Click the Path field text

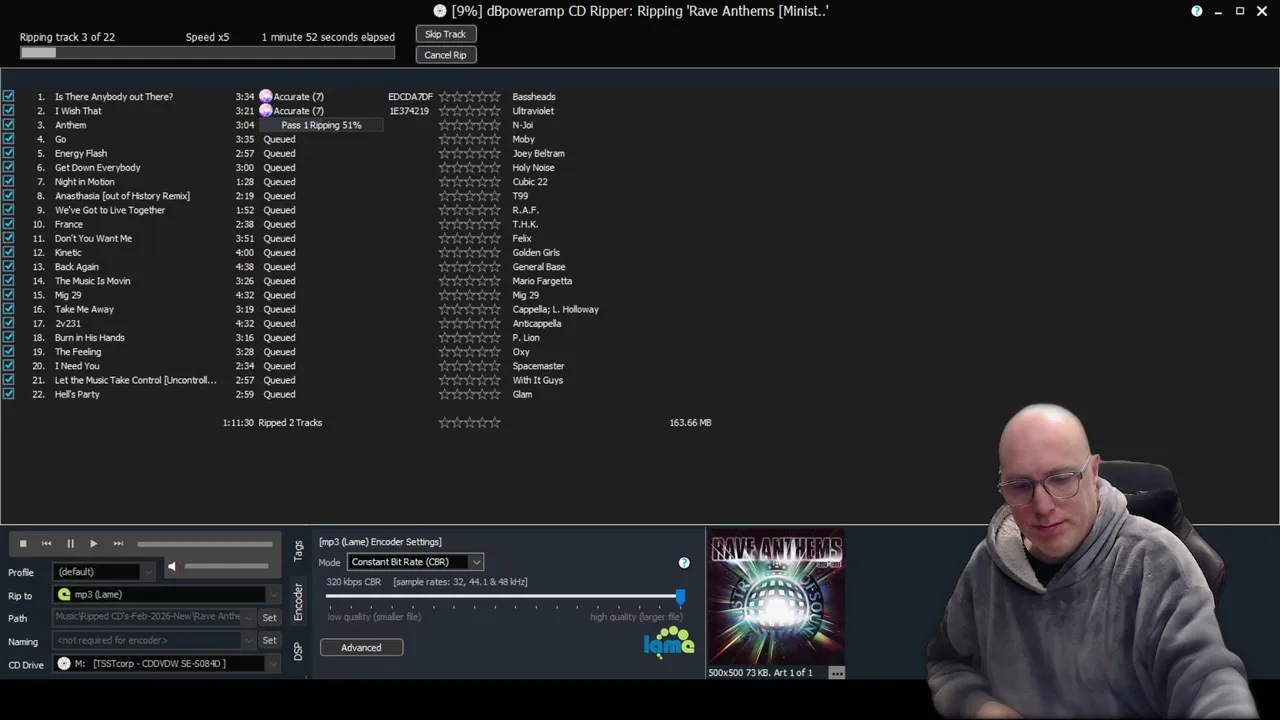click(x=148, y=617)
